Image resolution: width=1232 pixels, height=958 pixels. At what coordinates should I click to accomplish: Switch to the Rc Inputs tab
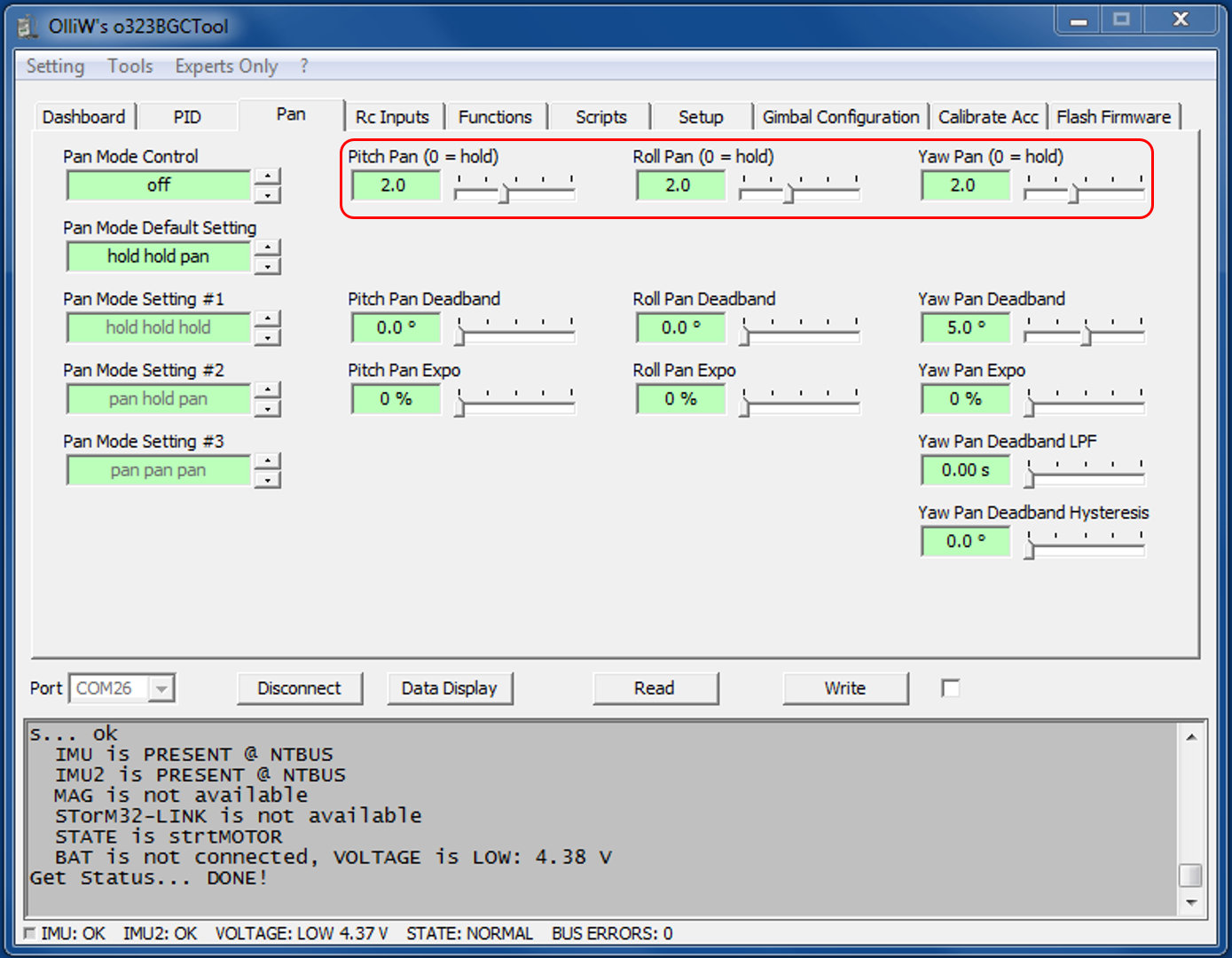[x=392, y=117]
